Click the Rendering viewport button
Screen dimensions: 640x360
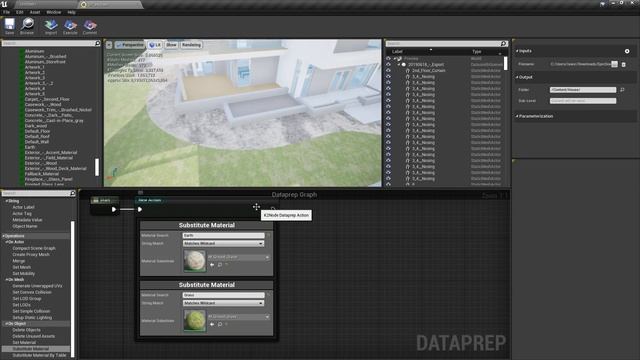click(191, 45)
